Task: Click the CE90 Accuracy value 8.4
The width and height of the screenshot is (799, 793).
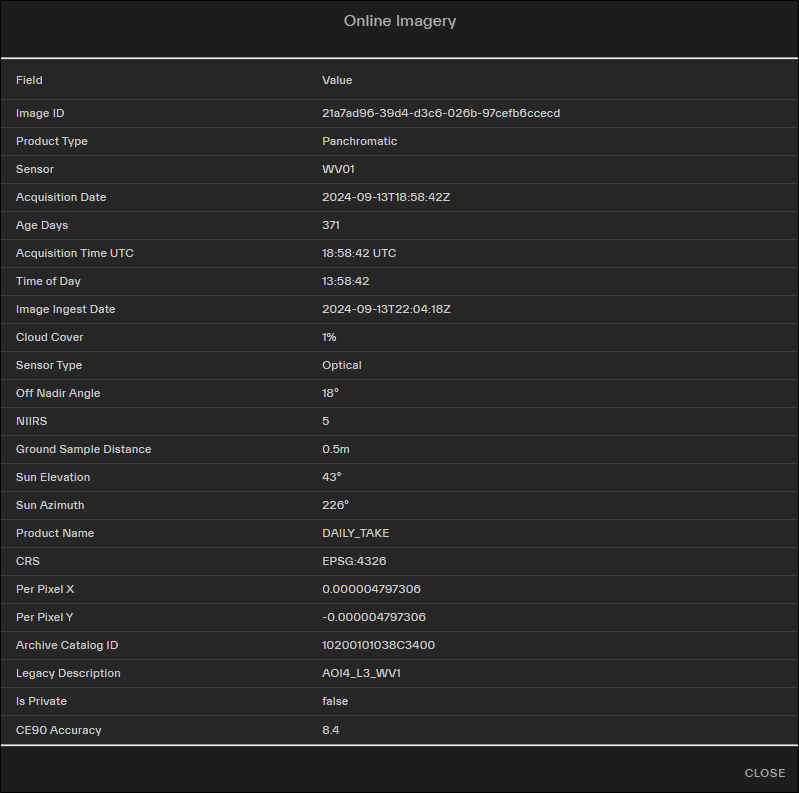Action: [330, 730]
